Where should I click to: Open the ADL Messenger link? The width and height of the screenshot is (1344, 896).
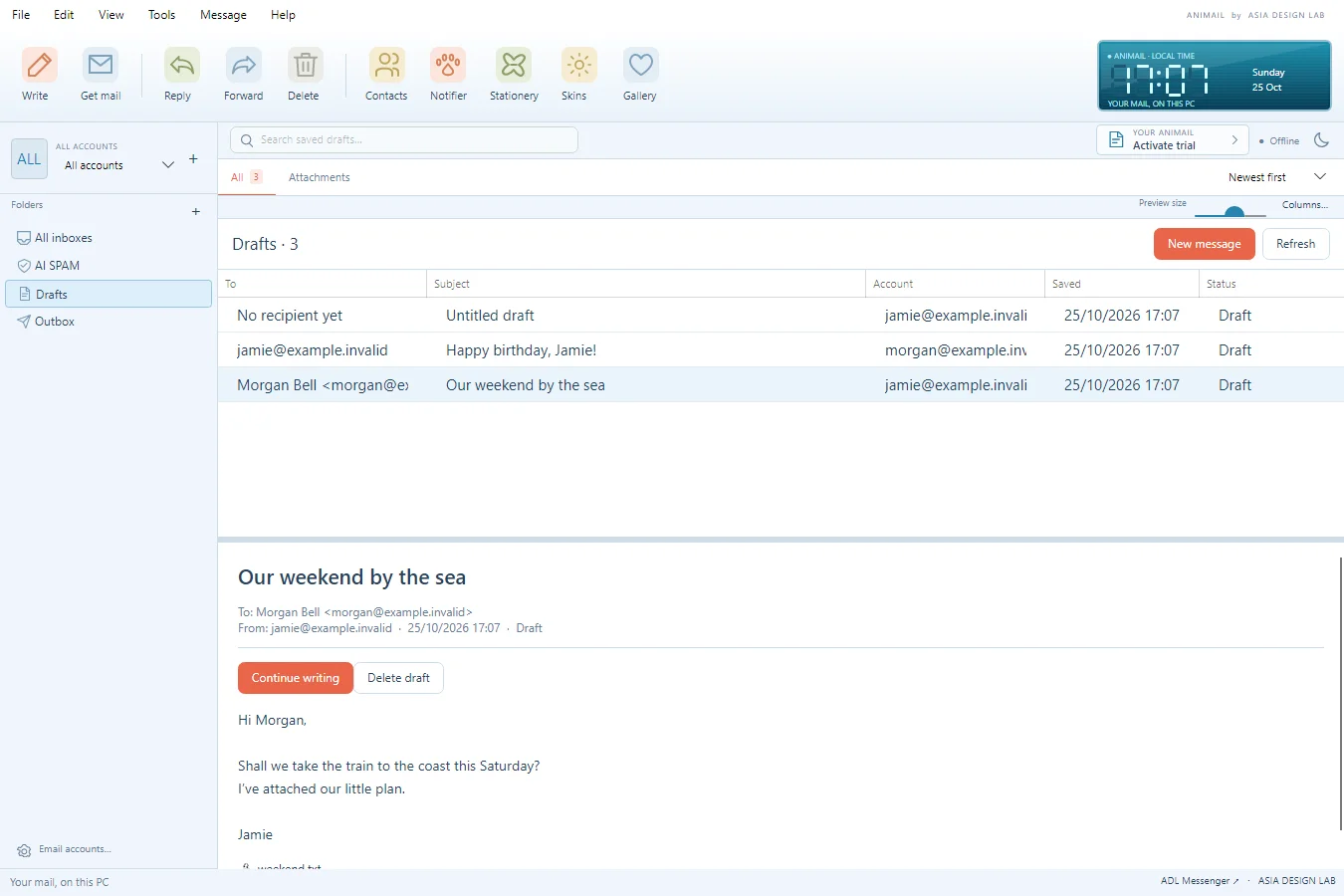tap(1200, 881)
